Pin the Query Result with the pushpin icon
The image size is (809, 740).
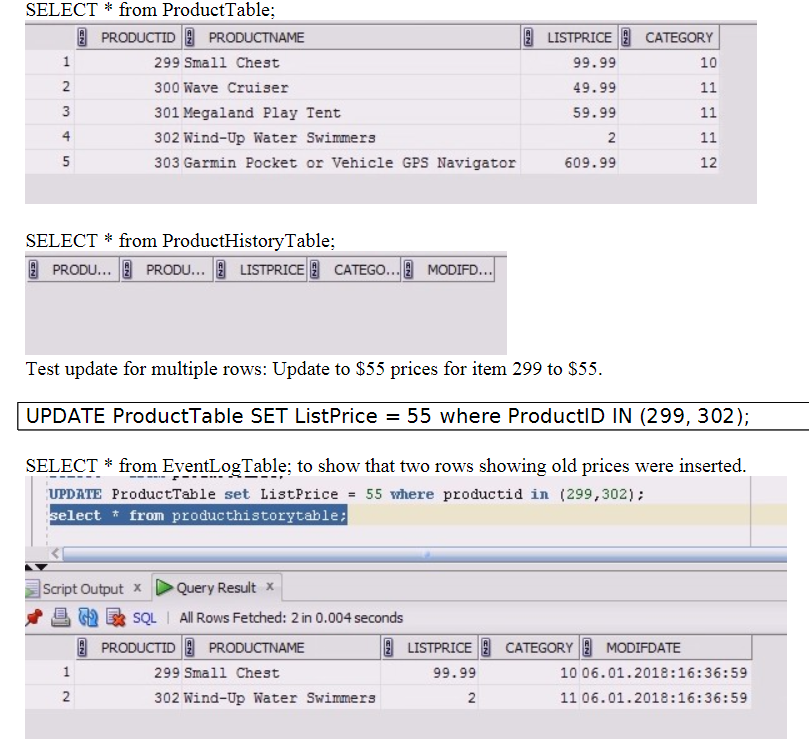(x=33, y=617)
